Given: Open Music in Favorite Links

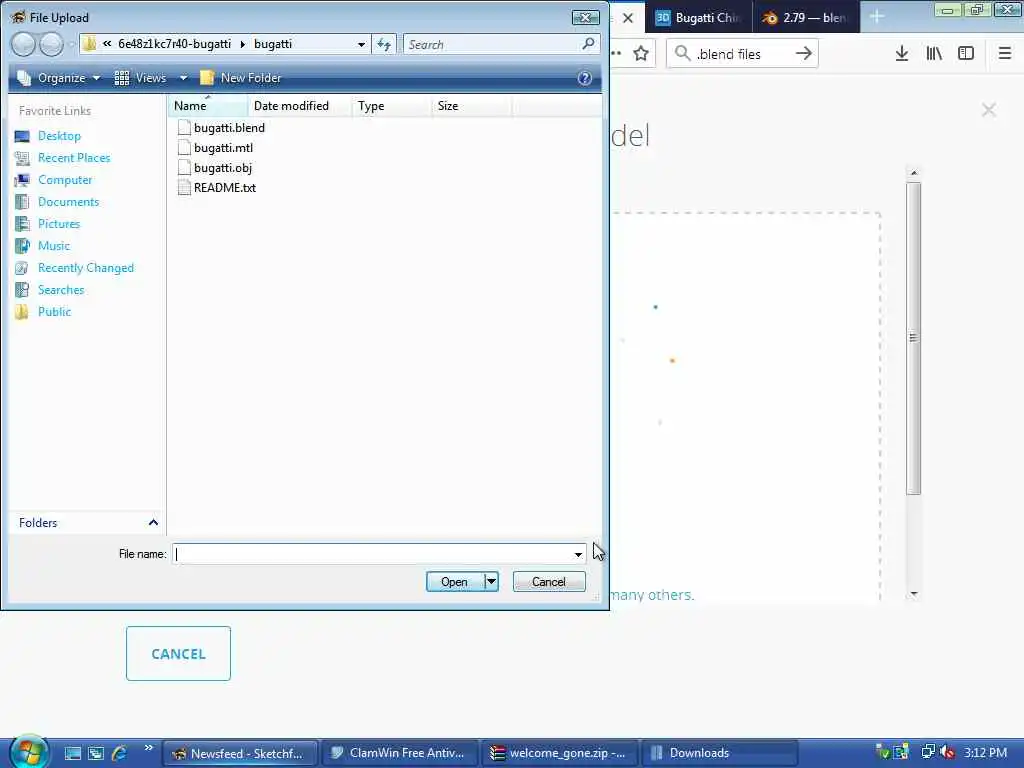Looking at the screenshot, I should tap(54, 246).
